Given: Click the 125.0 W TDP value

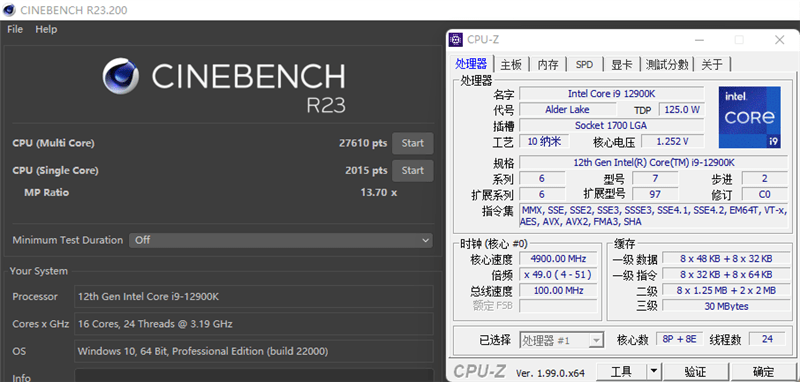Looking at the screenshot, I should (682, 110).
